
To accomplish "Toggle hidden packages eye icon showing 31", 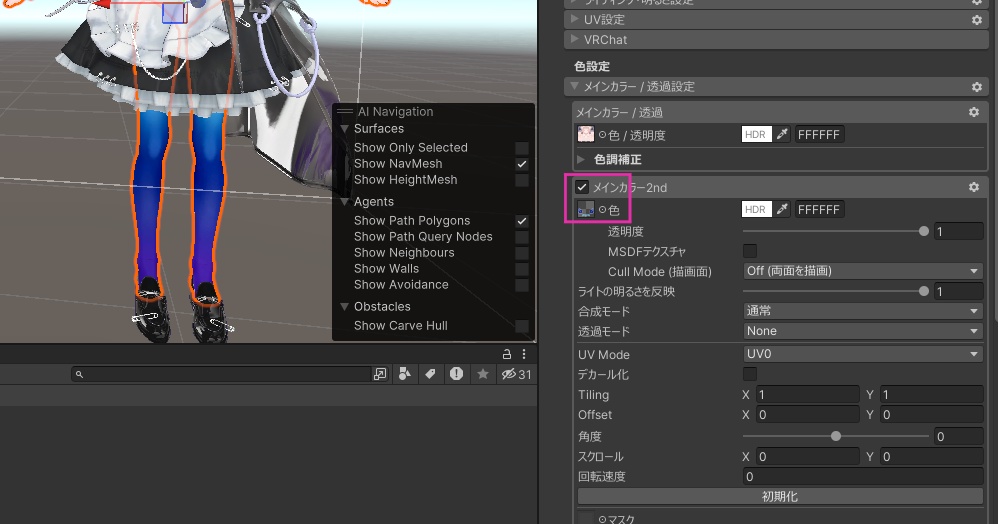I will (516, 374).
